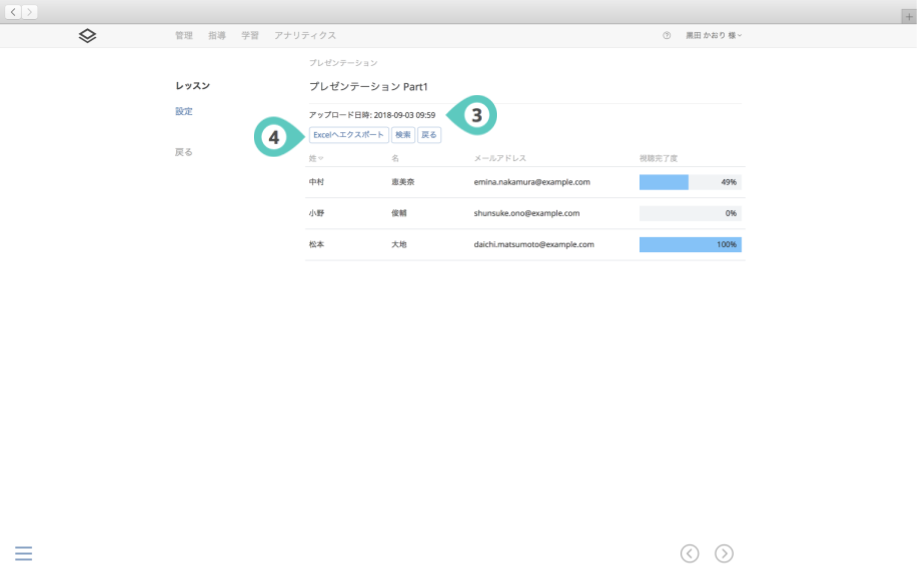Click the number 3 callout marker

[x=476, y=115]
